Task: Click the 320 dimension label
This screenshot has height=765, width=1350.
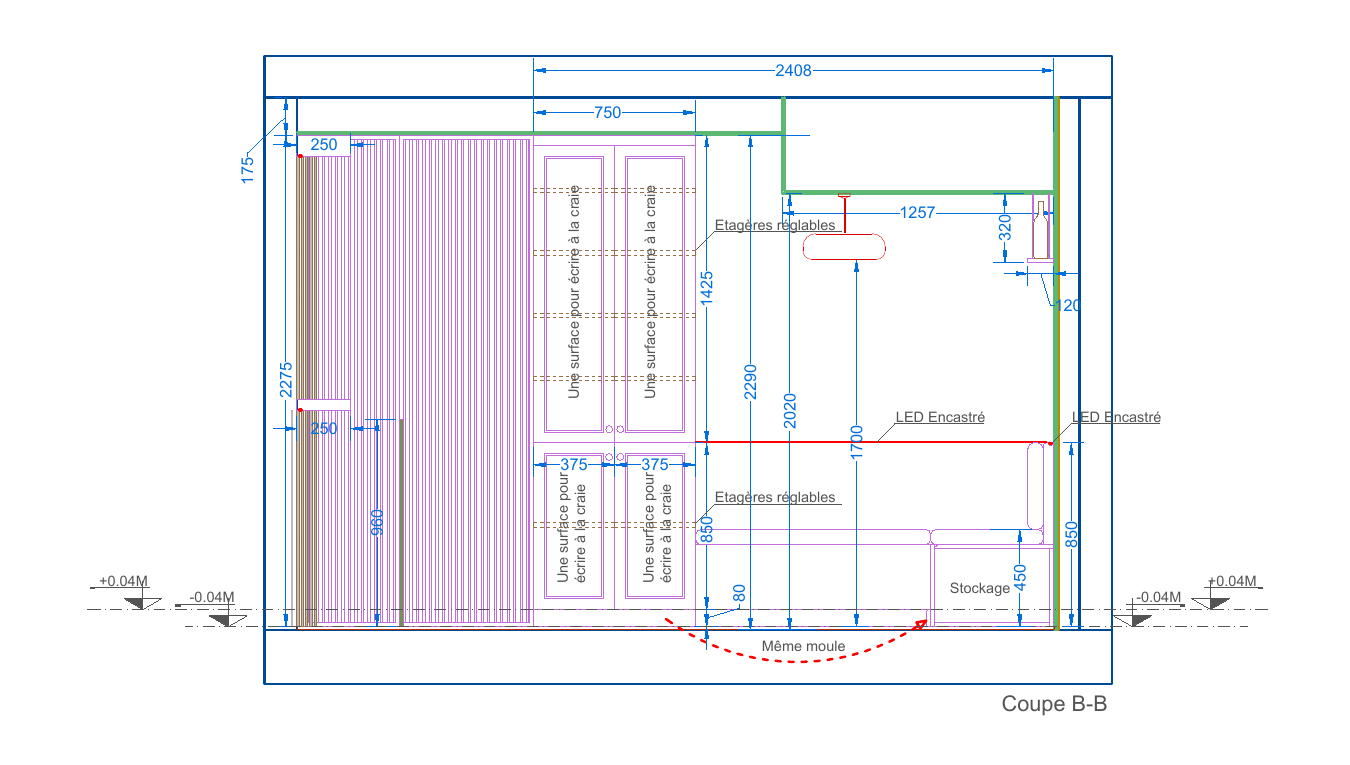Action: [x=1005, y=228]
